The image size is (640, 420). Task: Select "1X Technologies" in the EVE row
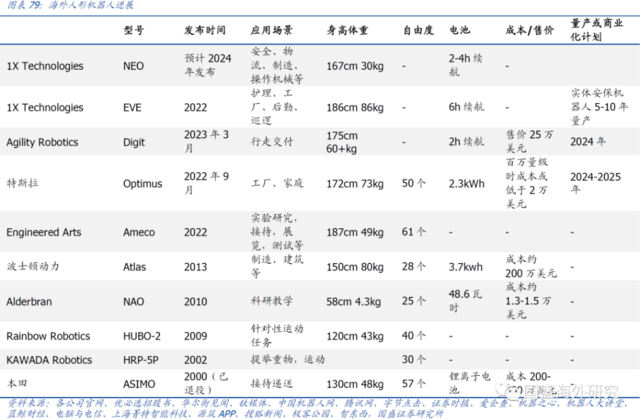pyautogui.click(x=45, y=108)
